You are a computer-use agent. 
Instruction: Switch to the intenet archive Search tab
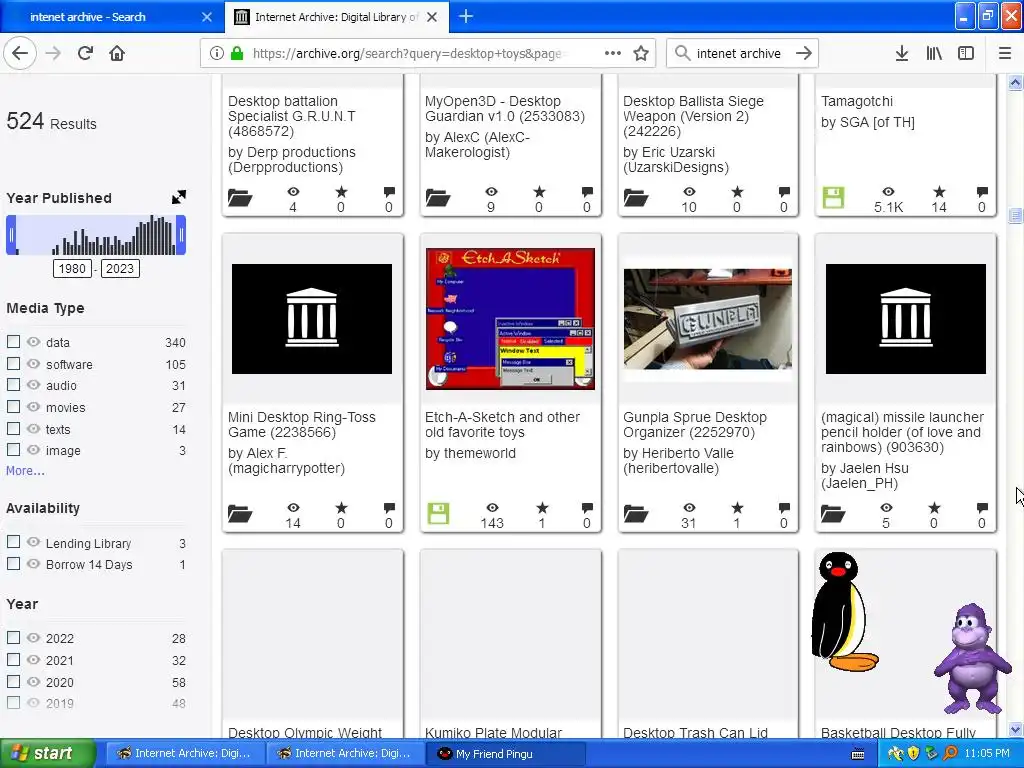coord(88,17)
